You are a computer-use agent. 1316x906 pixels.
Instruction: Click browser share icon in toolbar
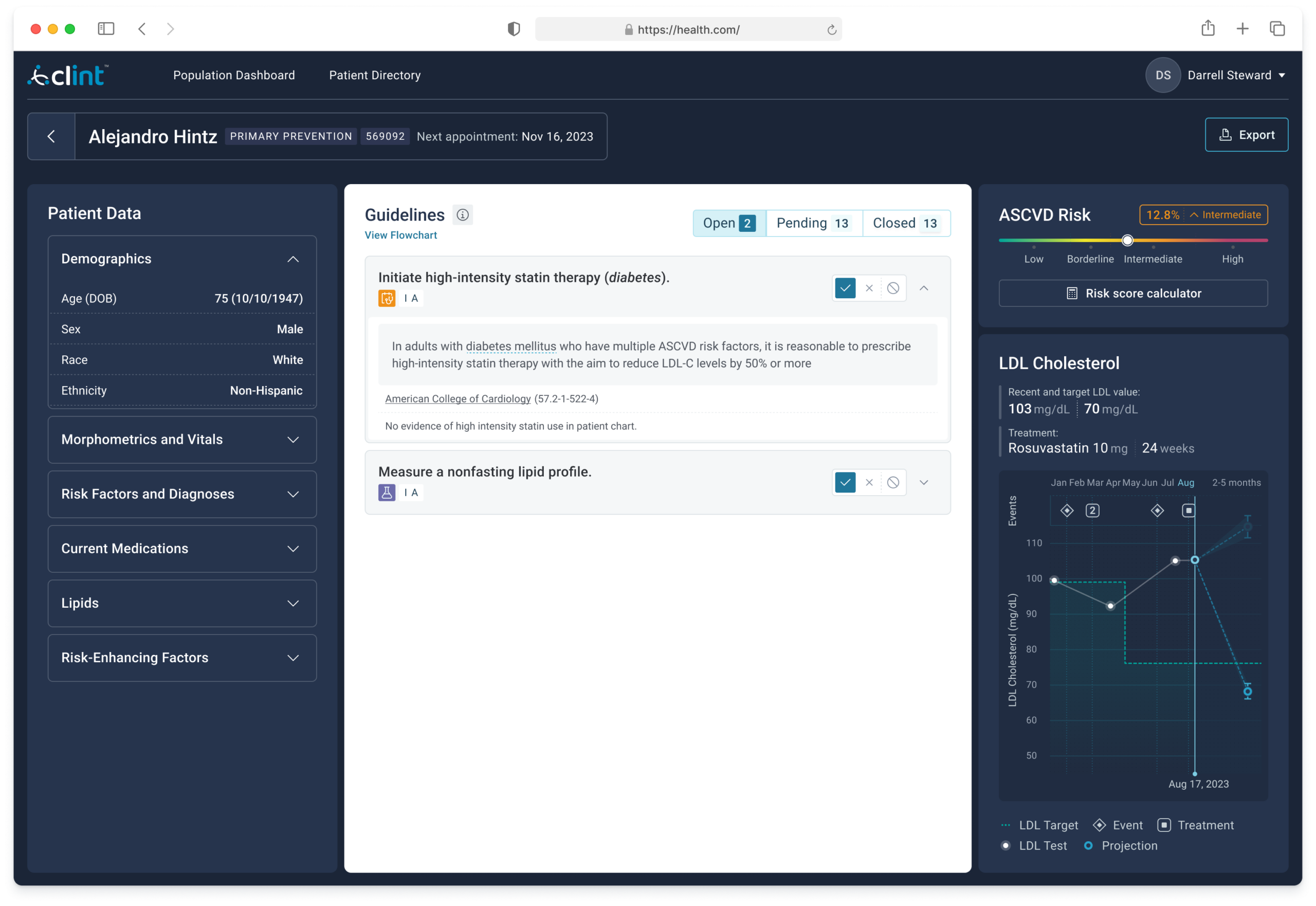1208,28
